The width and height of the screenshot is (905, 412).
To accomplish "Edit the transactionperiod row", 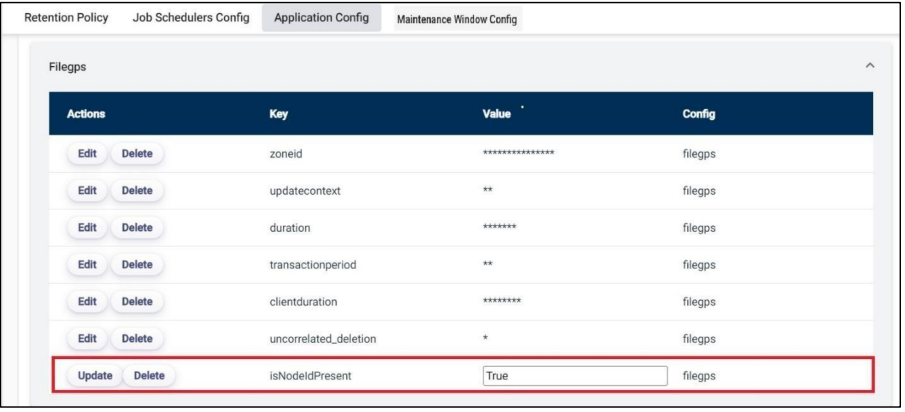I will 87,265.
